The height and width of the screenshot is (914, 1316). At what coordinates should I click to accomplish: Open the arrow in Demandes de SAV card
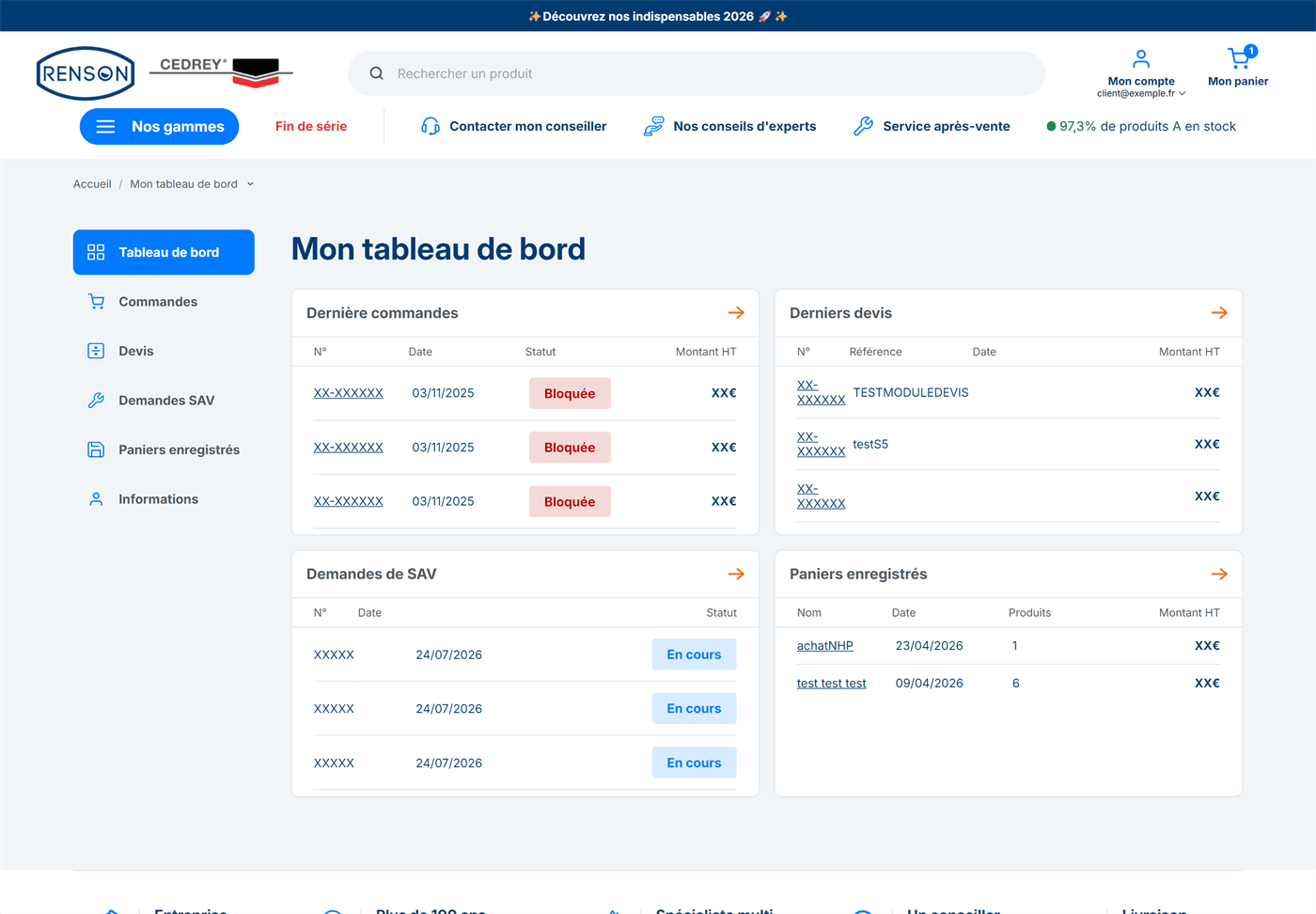(736, 574)
